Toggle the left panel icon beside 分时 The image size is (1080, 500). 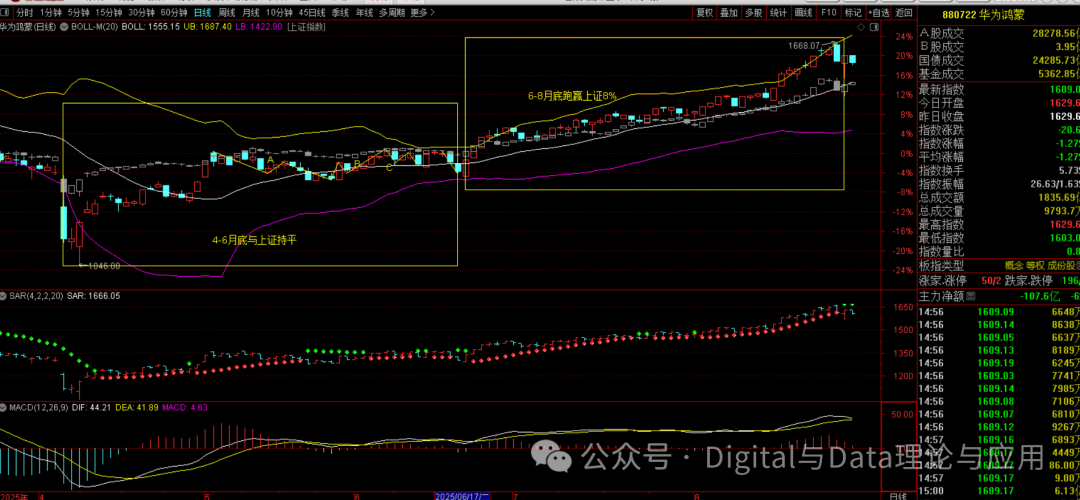[x=5, y=12]
